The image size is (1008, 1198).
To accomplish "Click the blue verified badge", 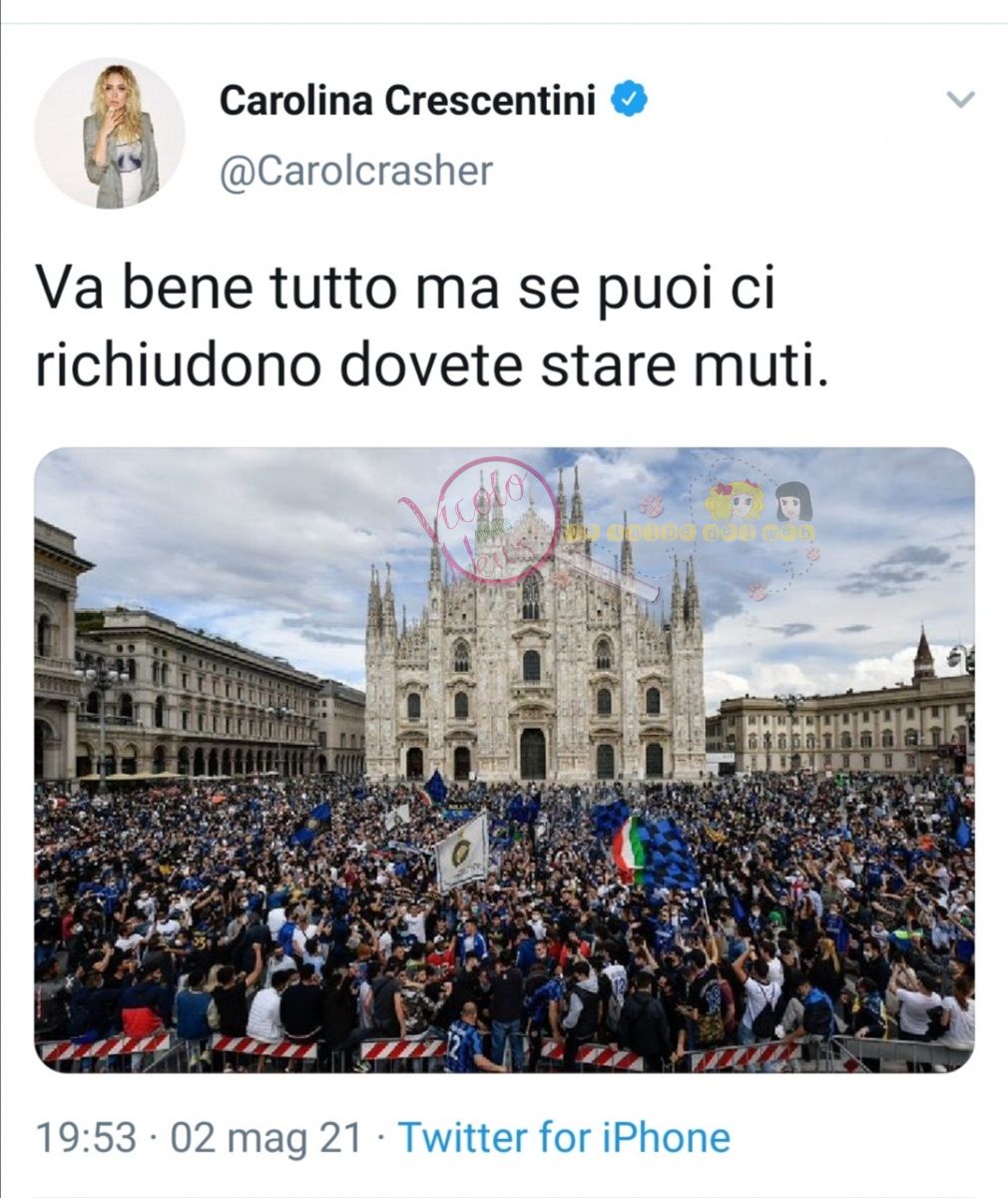I will pyautogui.click(x=629, y=99).
